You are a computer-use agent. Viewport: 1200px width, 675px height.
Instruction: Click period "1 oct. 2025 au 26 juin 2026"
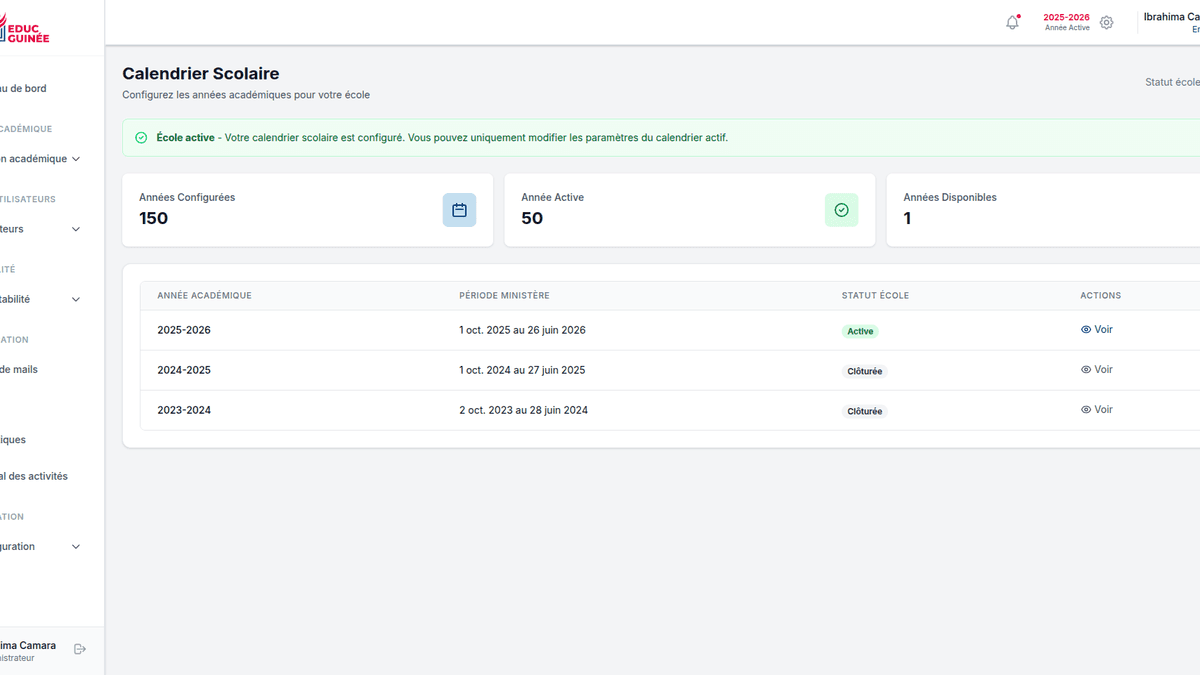click(x=522, y=330)
